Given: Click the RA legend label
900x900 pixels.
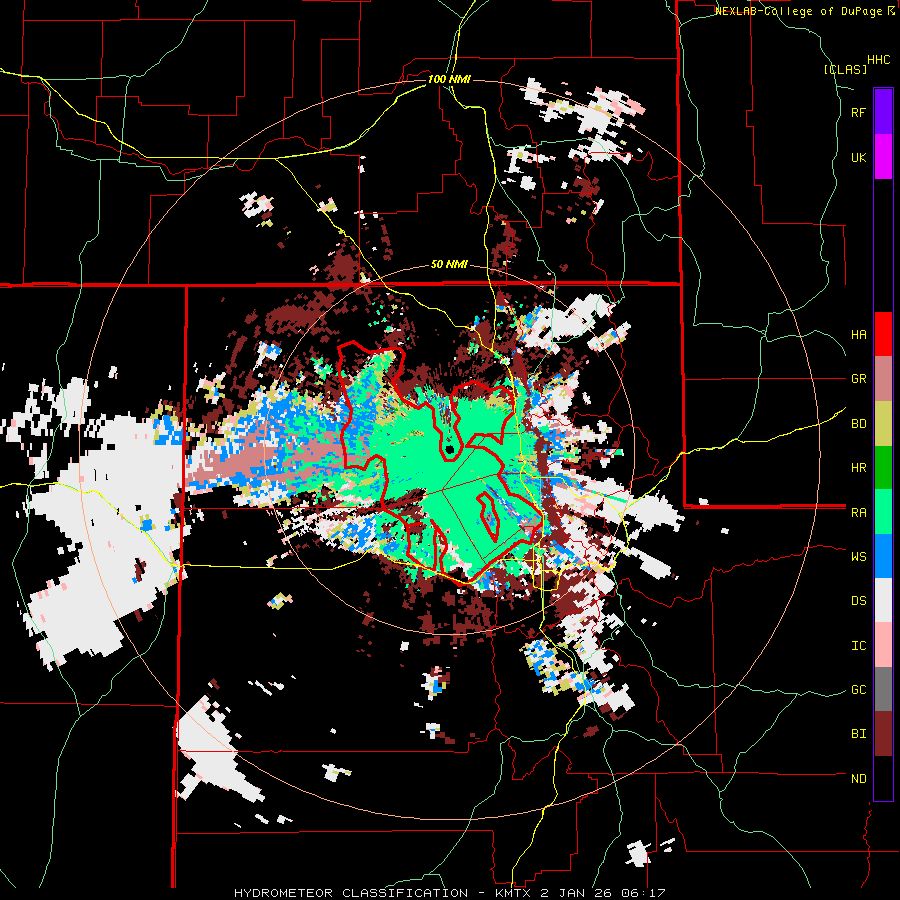Looking at the screenshot, I should (x=858, y=513).
